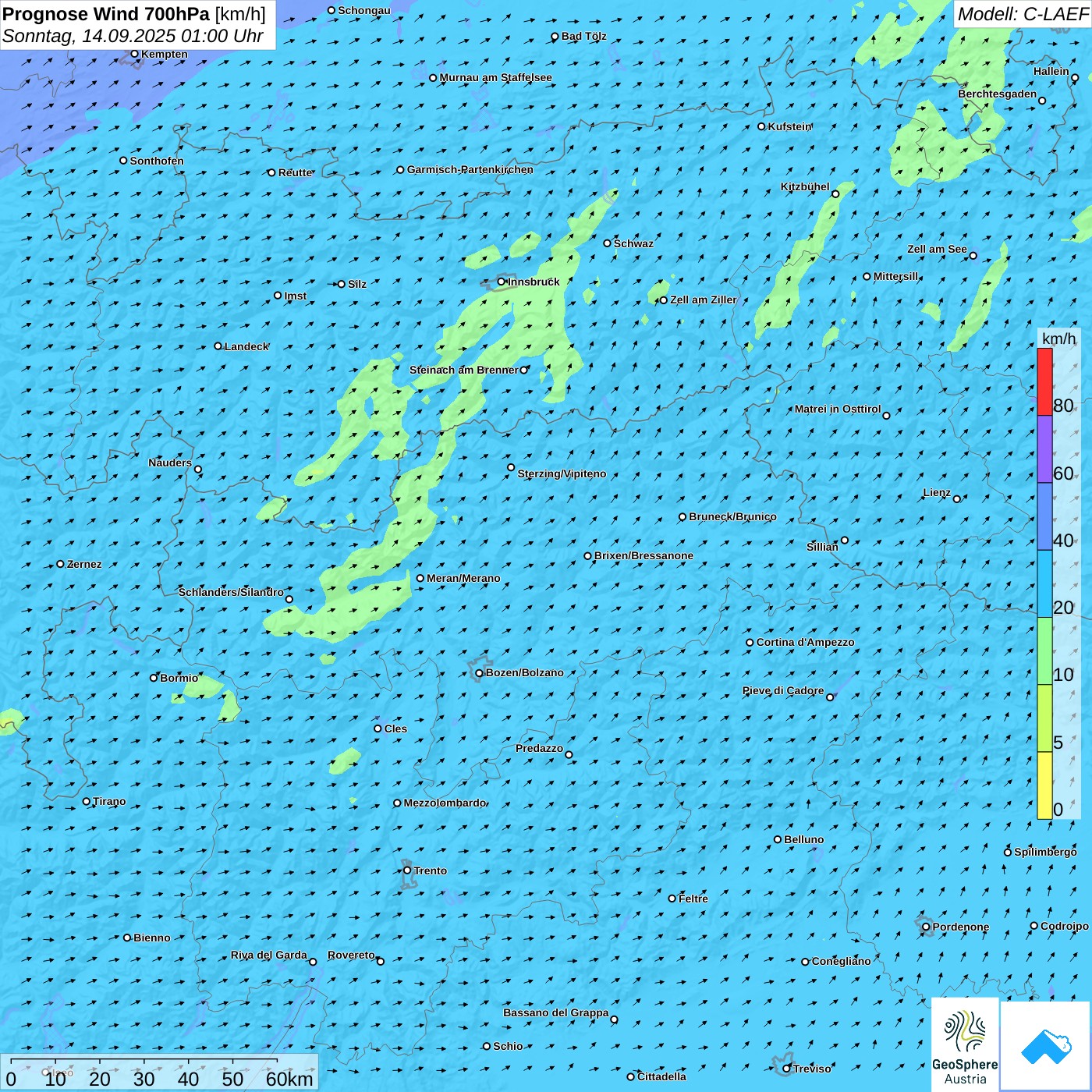Screen dimensions: 1092x1092
Task: Click the "Modell: C-LAEF" label
Action: pyautogui.click(x=1023, y=14)
